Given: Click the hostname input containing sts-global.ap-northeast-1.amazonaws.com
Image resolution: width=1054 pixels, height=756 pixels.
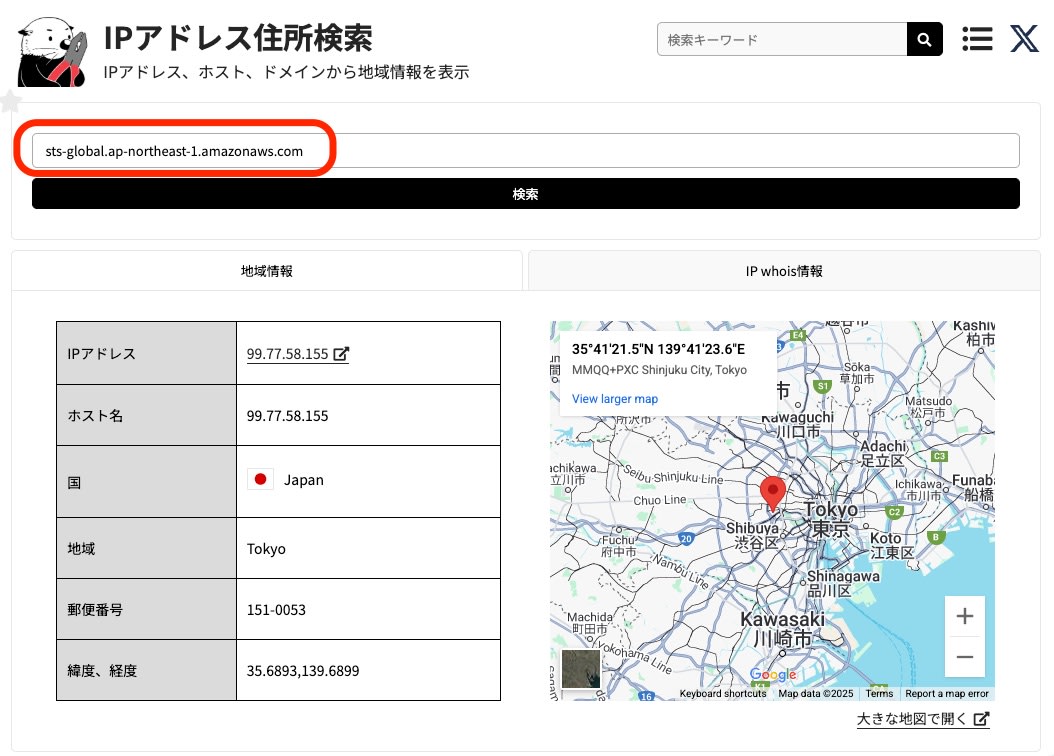Looking at the screenshot, I should click(526, 151).
